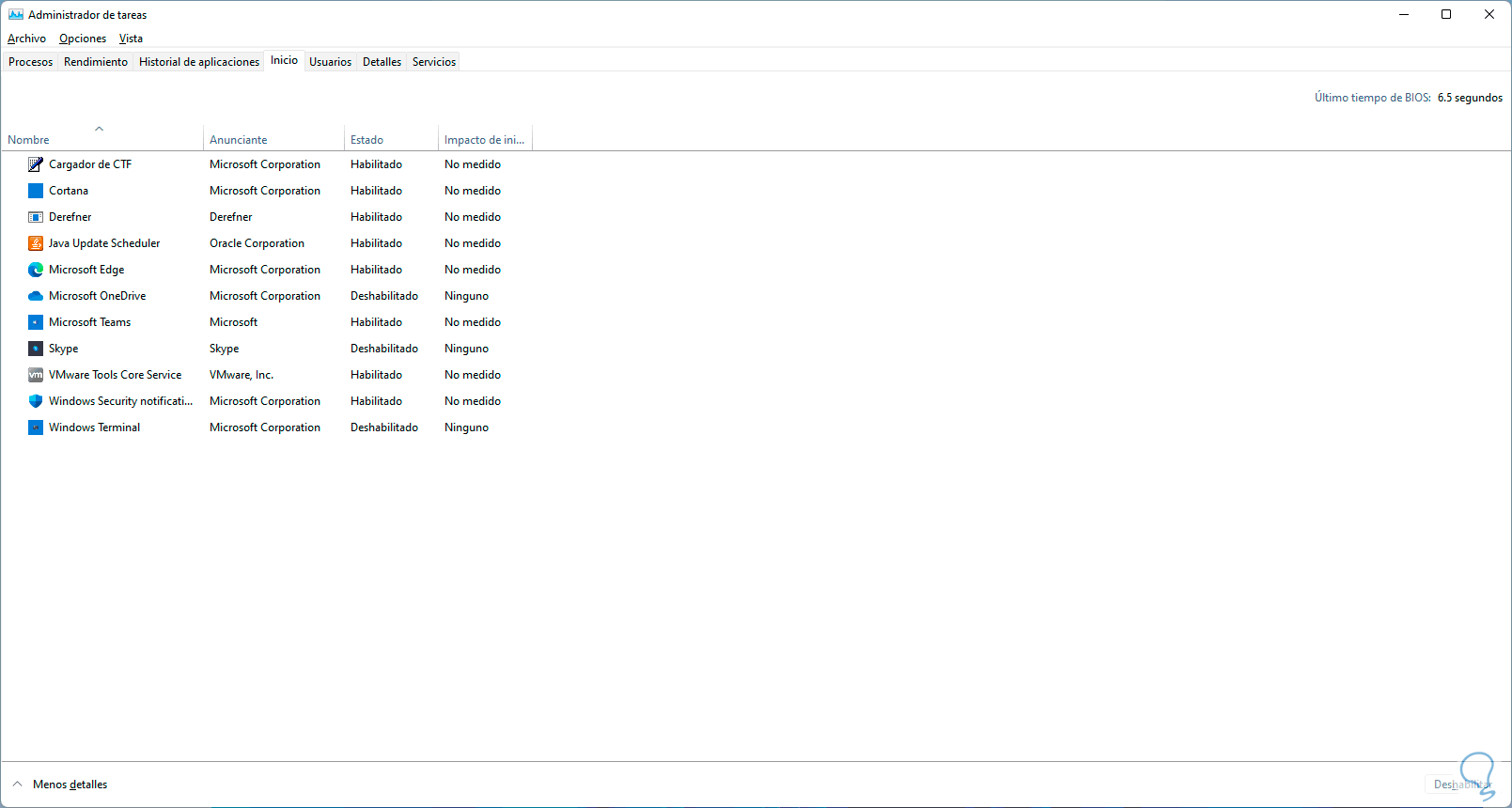Click Microsoft publisher cell for Teams
Screen dimensions: 1512x808
click(x=234, y=322)
